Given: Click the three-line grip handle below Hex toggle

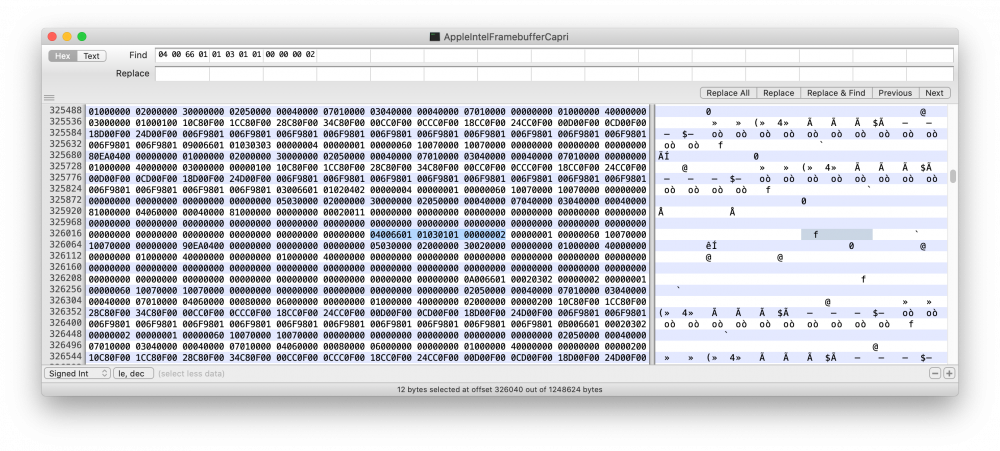Looking at the screenshot, I should click(x=49, y=98).
